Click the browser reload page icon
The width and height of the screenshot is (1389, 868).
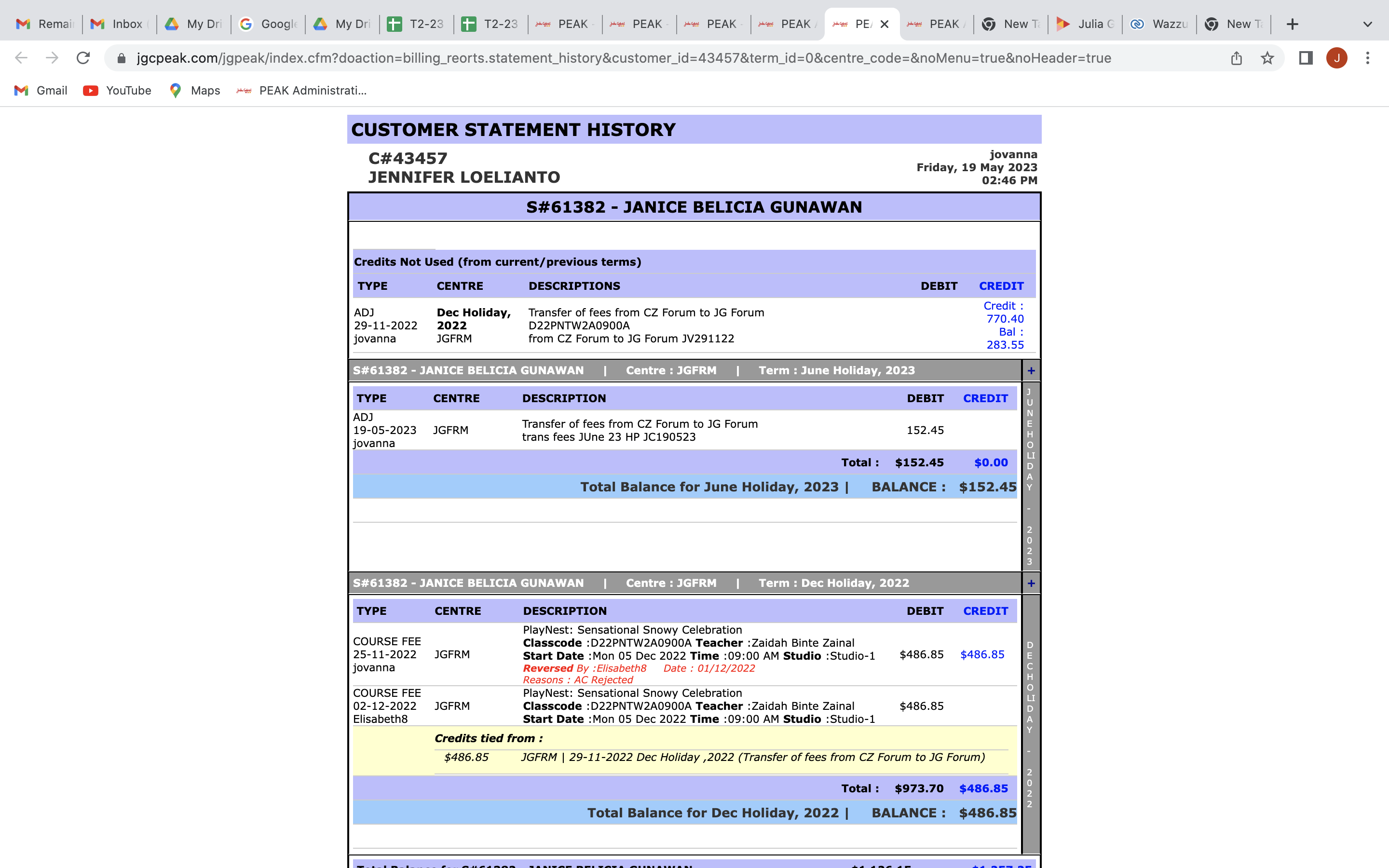(83, 58)
